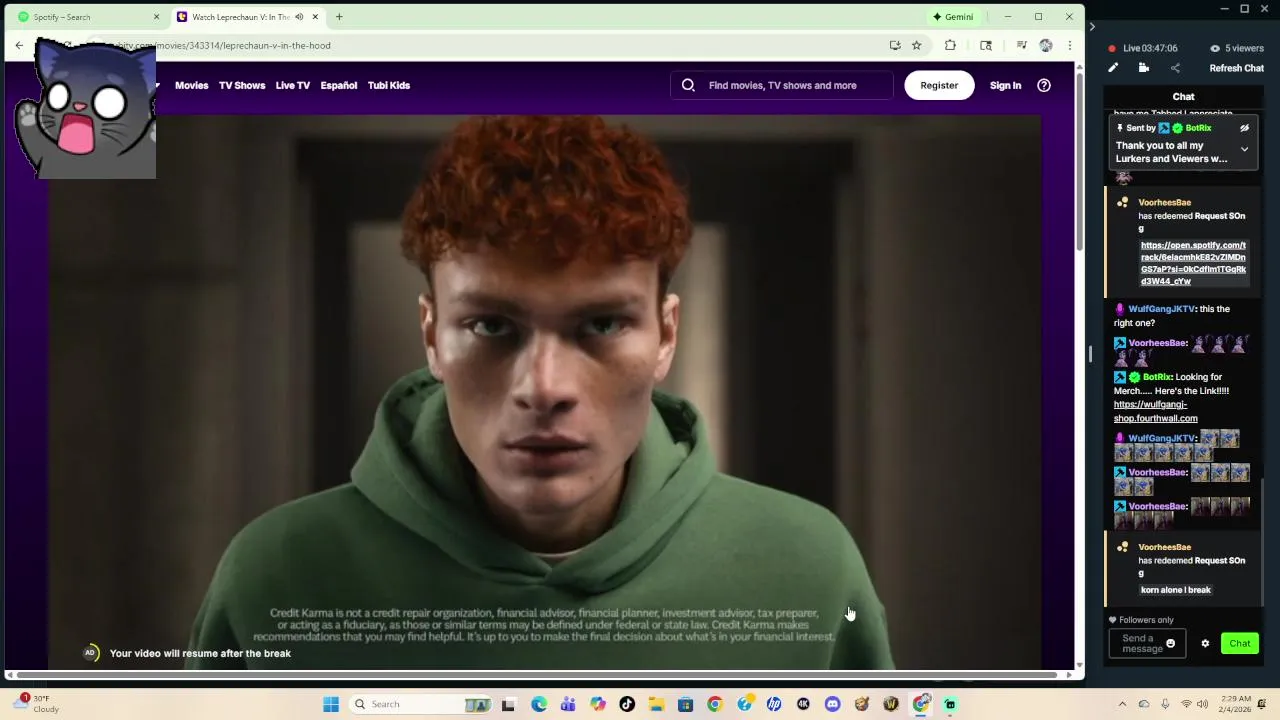The height and width of the screenshot is (720, 1280).
Task: Open a new browser tab
Action: tap(339, 17)
